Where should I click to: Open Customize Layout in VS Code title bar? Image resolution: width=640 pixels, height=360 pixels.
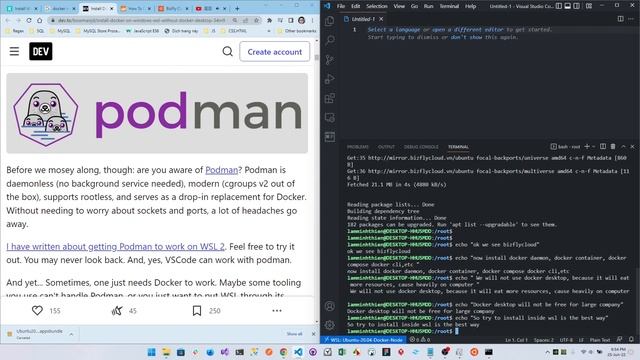[x=589, y=6]
